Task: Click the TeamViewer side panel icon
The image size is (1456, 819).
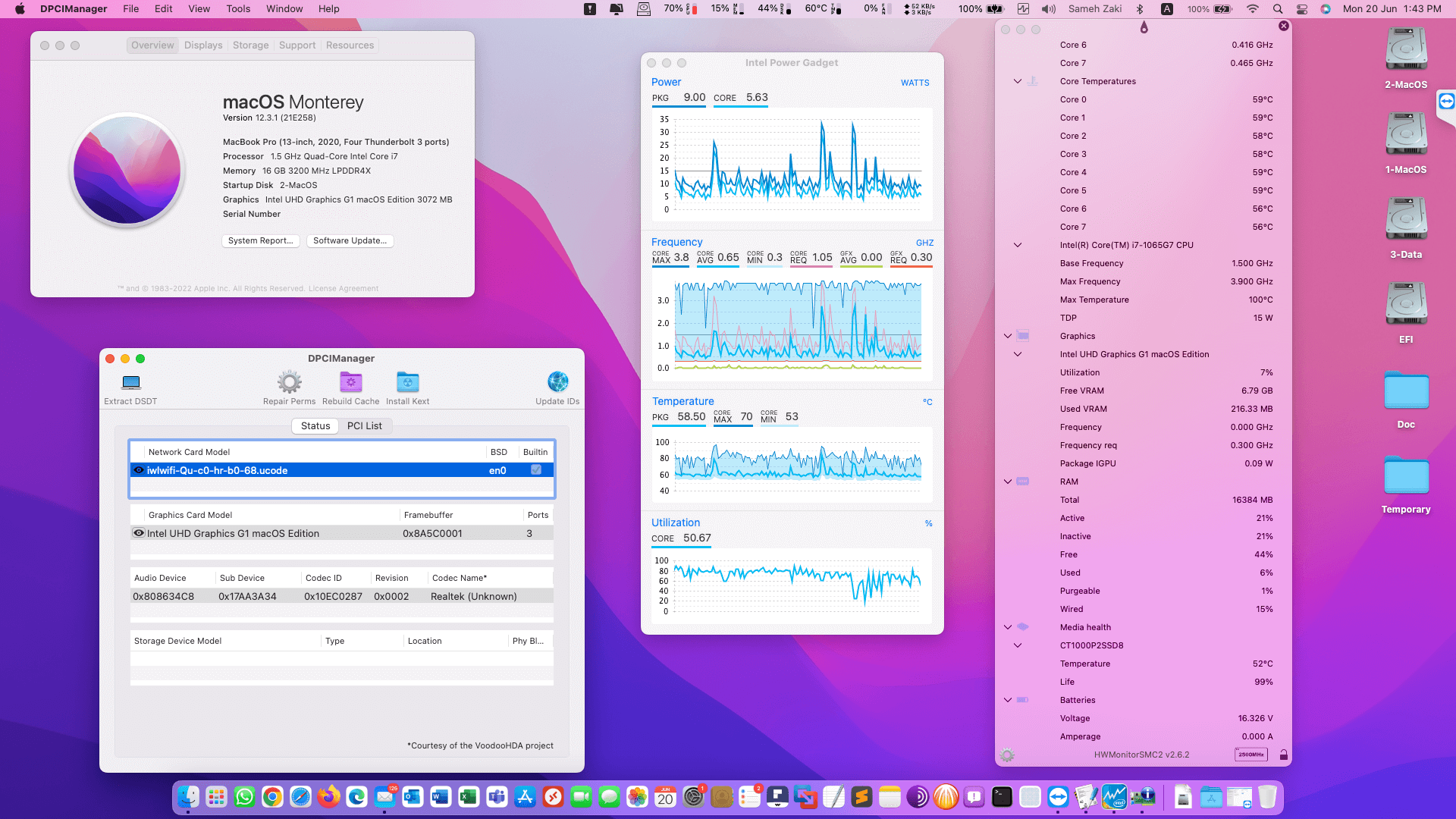Action: (x=1447, y=101)
